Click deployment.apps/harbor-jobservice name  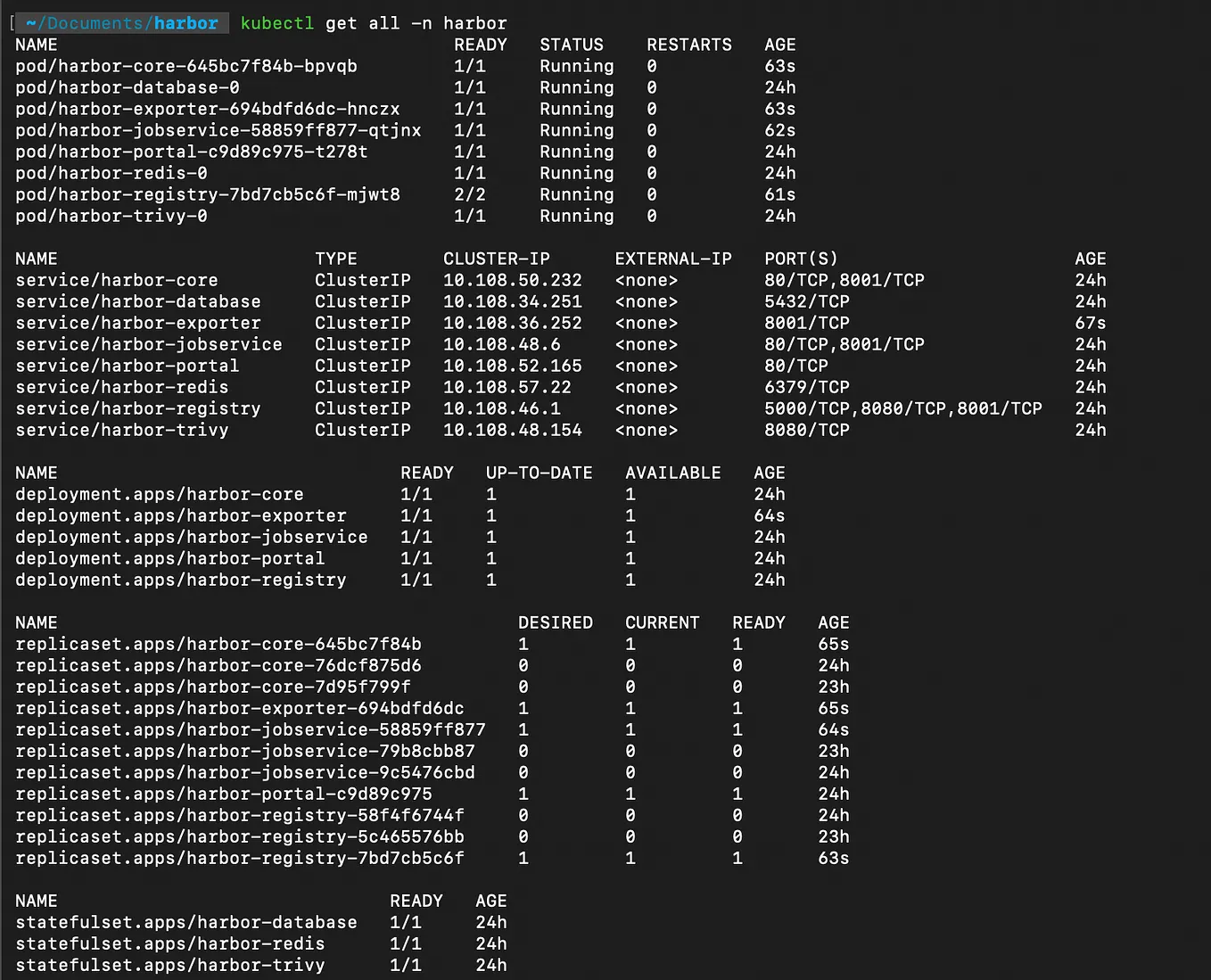point(192,537)
